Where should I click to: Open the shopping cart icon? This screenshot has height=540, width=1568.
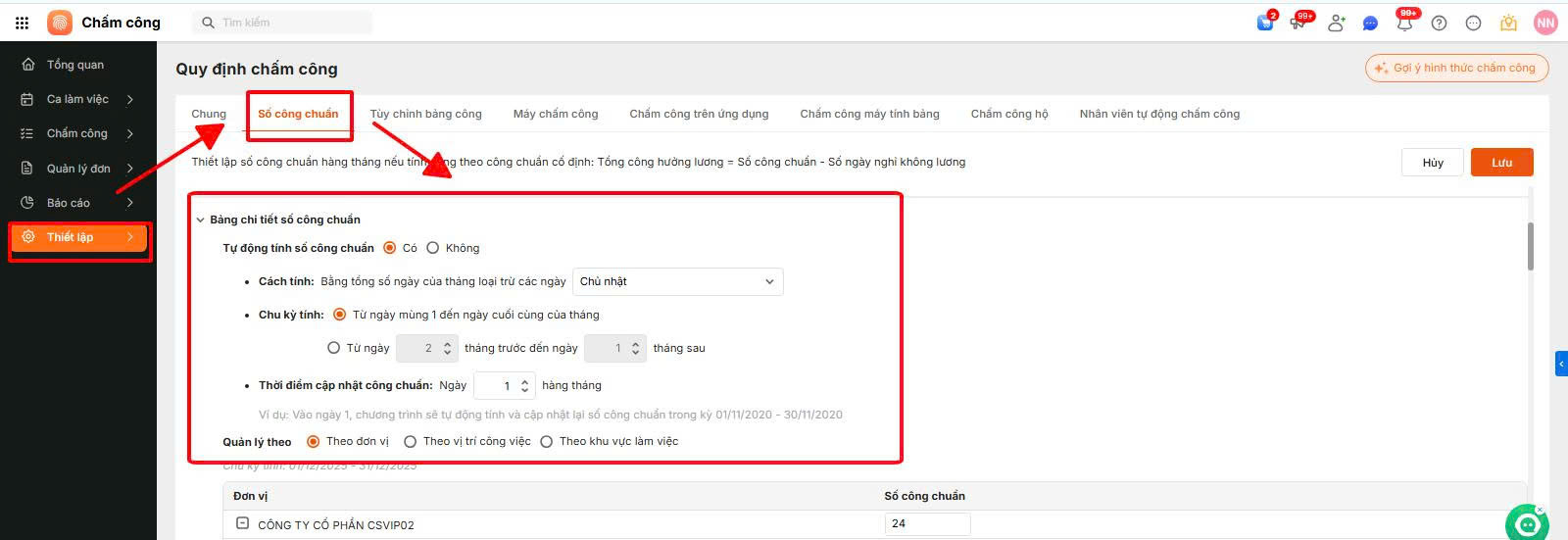coord(1265,22)
